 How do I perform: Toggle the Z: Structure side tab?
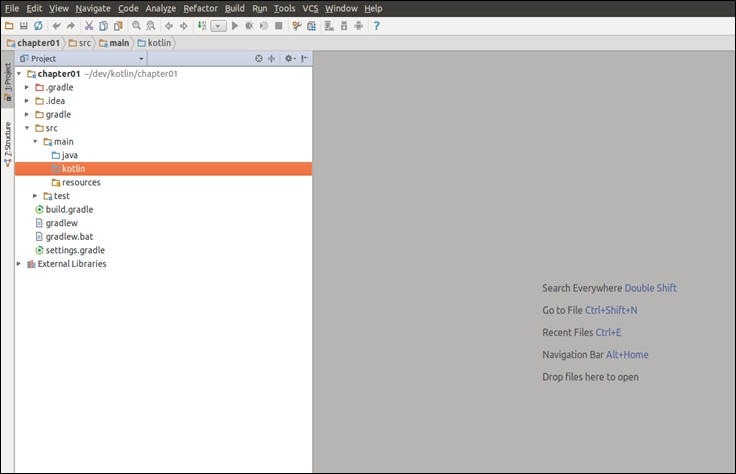point(8,143)
